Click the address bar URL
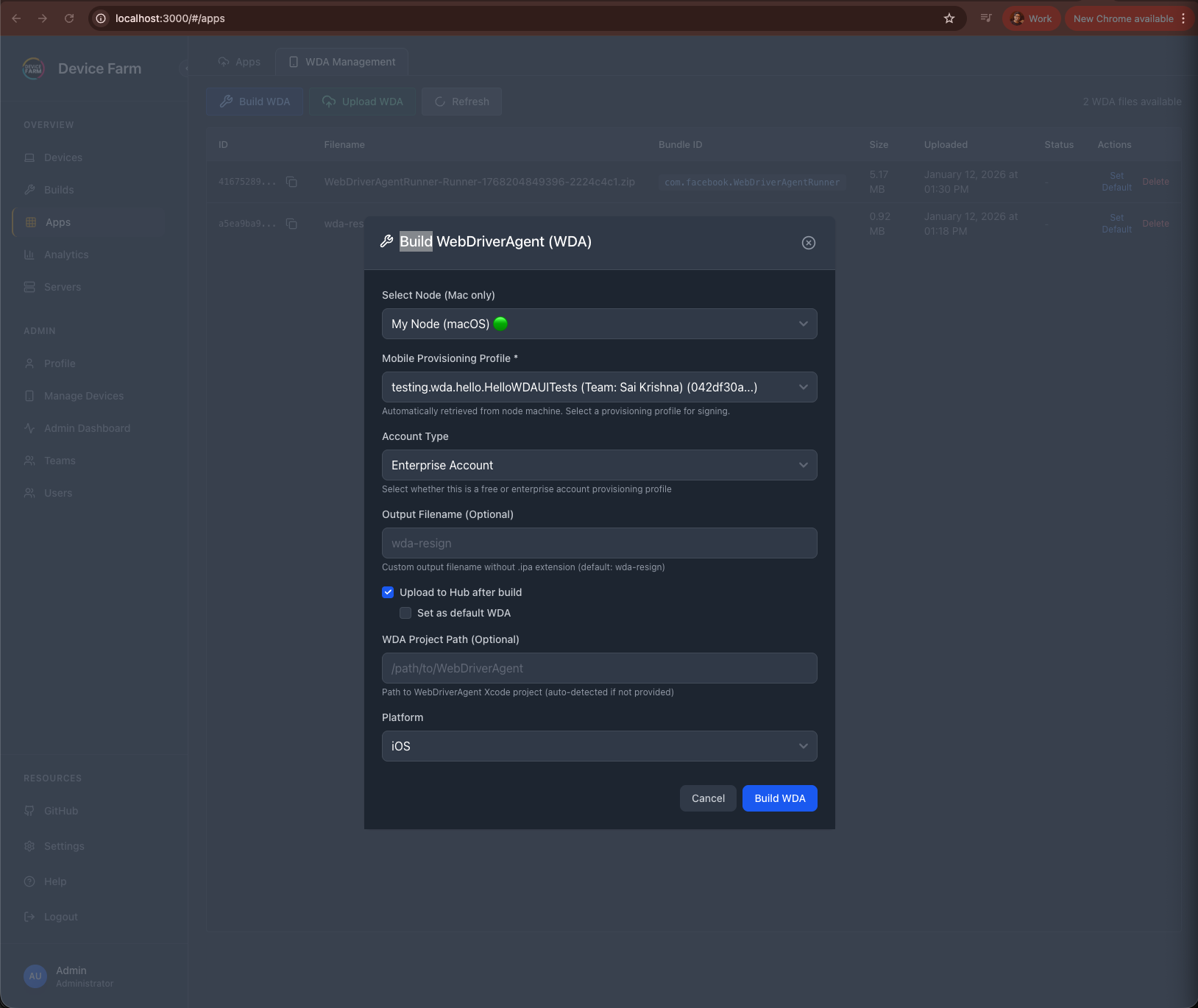 click(170, 18)
